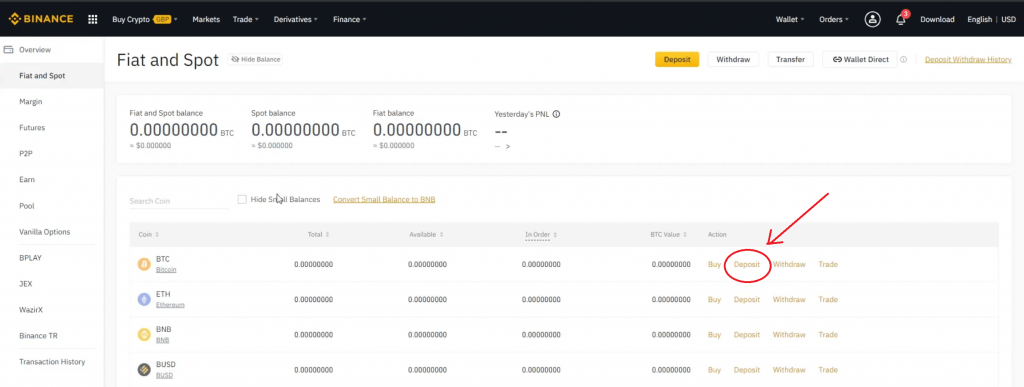Select Overview in the sidebar

[35, 50]
